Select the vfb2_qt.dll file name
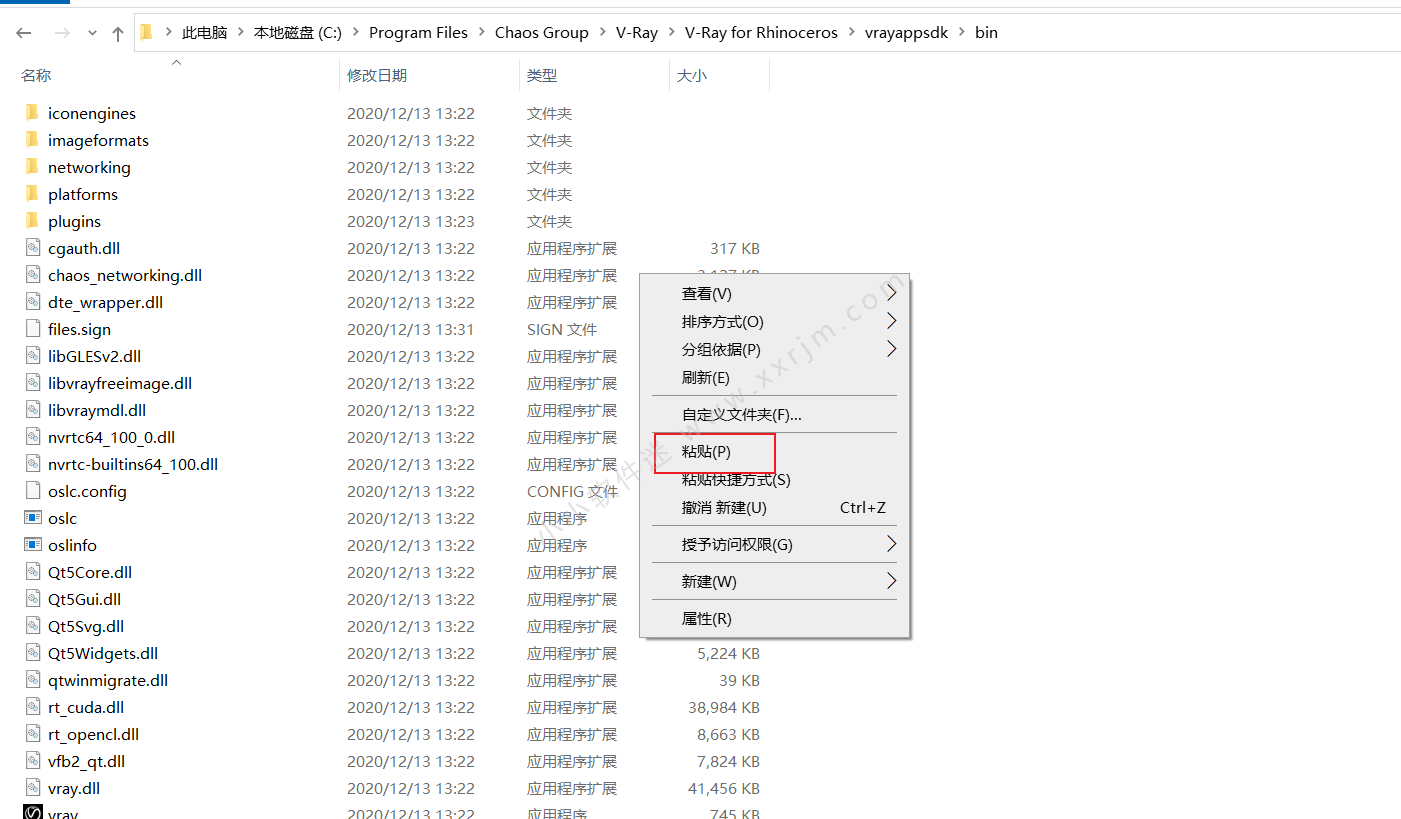The width and height of the screenshot is (1401, 819). point(86,761)
